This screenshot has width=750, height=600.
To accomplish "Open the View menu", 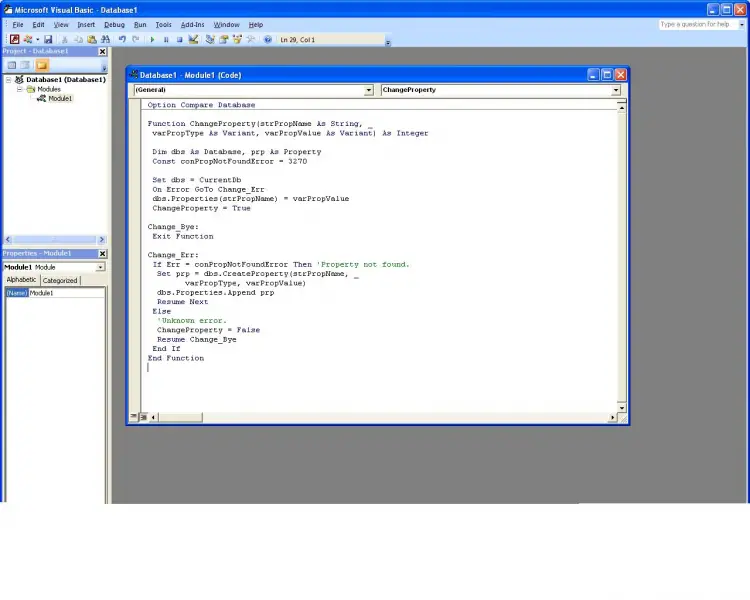I will pos(61,24).
